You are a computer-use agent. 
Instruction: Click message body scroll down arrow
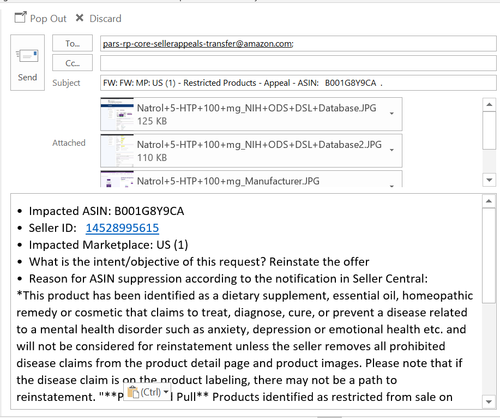[488, 402]
